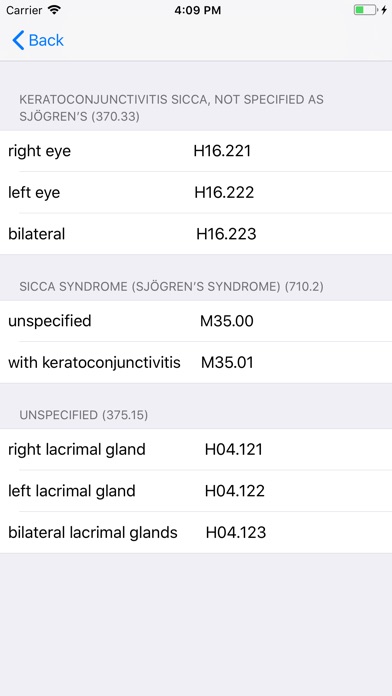Select the left eye row

pos(196,193)
